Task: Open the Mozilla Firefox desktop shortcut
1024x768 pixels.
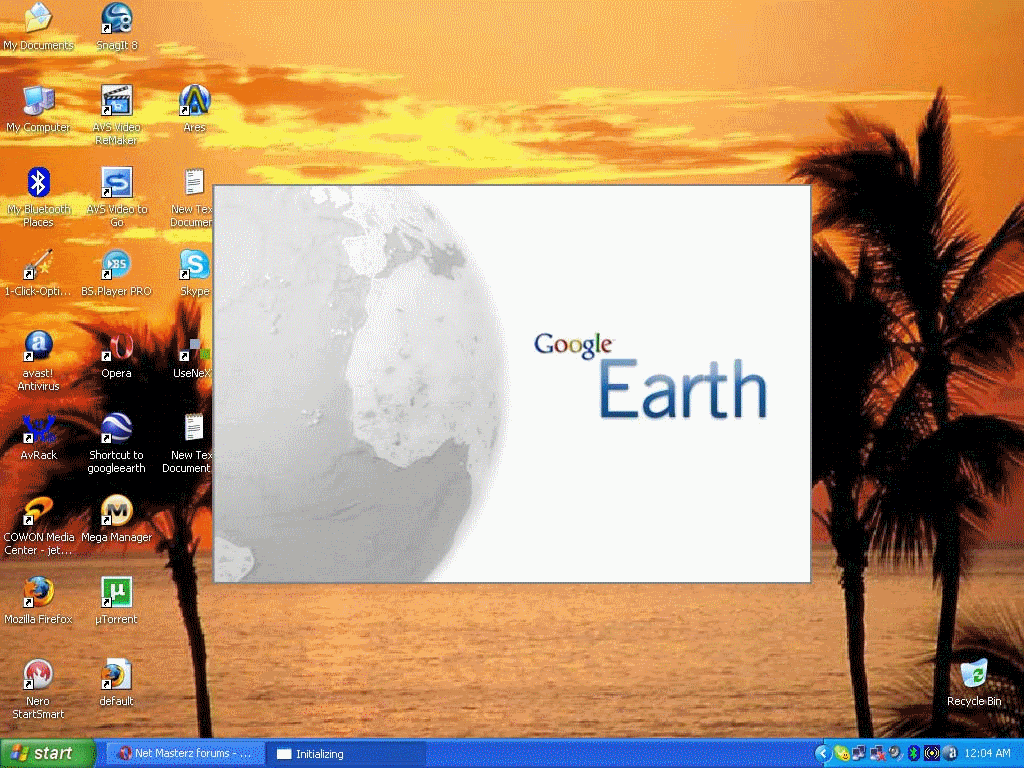Action: (38, 593)
